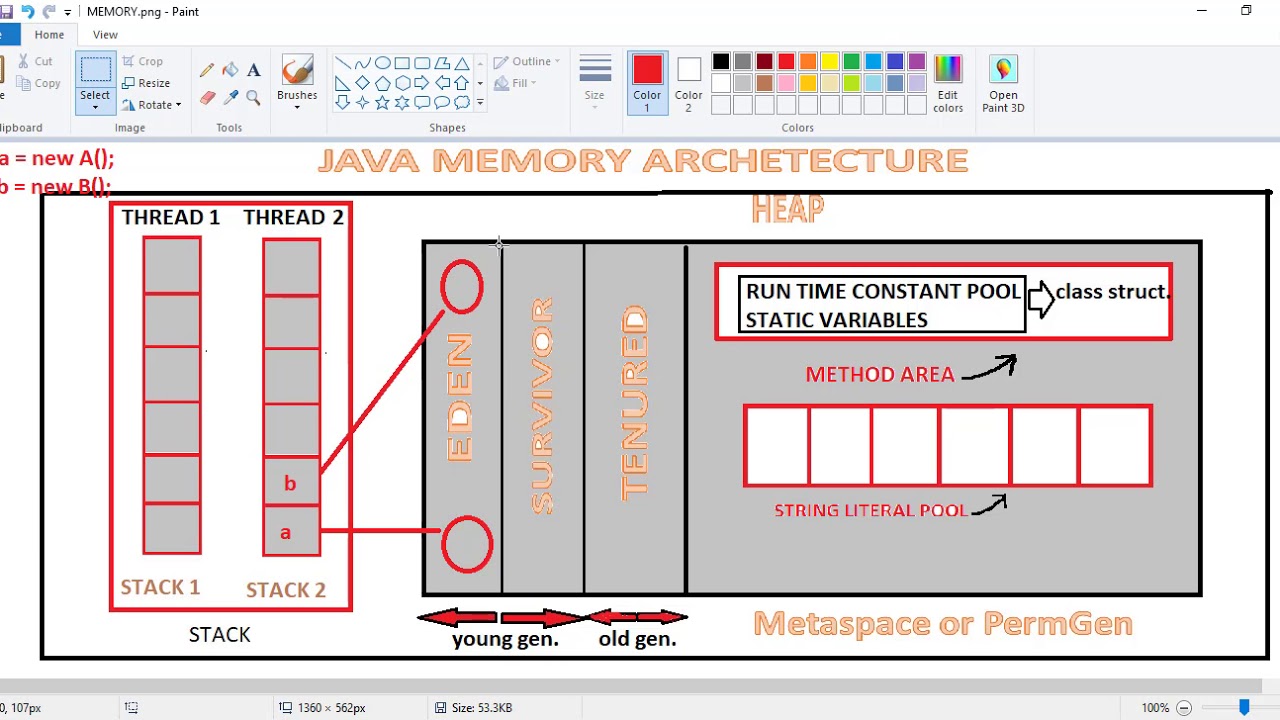
Task: Select the Magnifier tool
Action: [253, 97]
